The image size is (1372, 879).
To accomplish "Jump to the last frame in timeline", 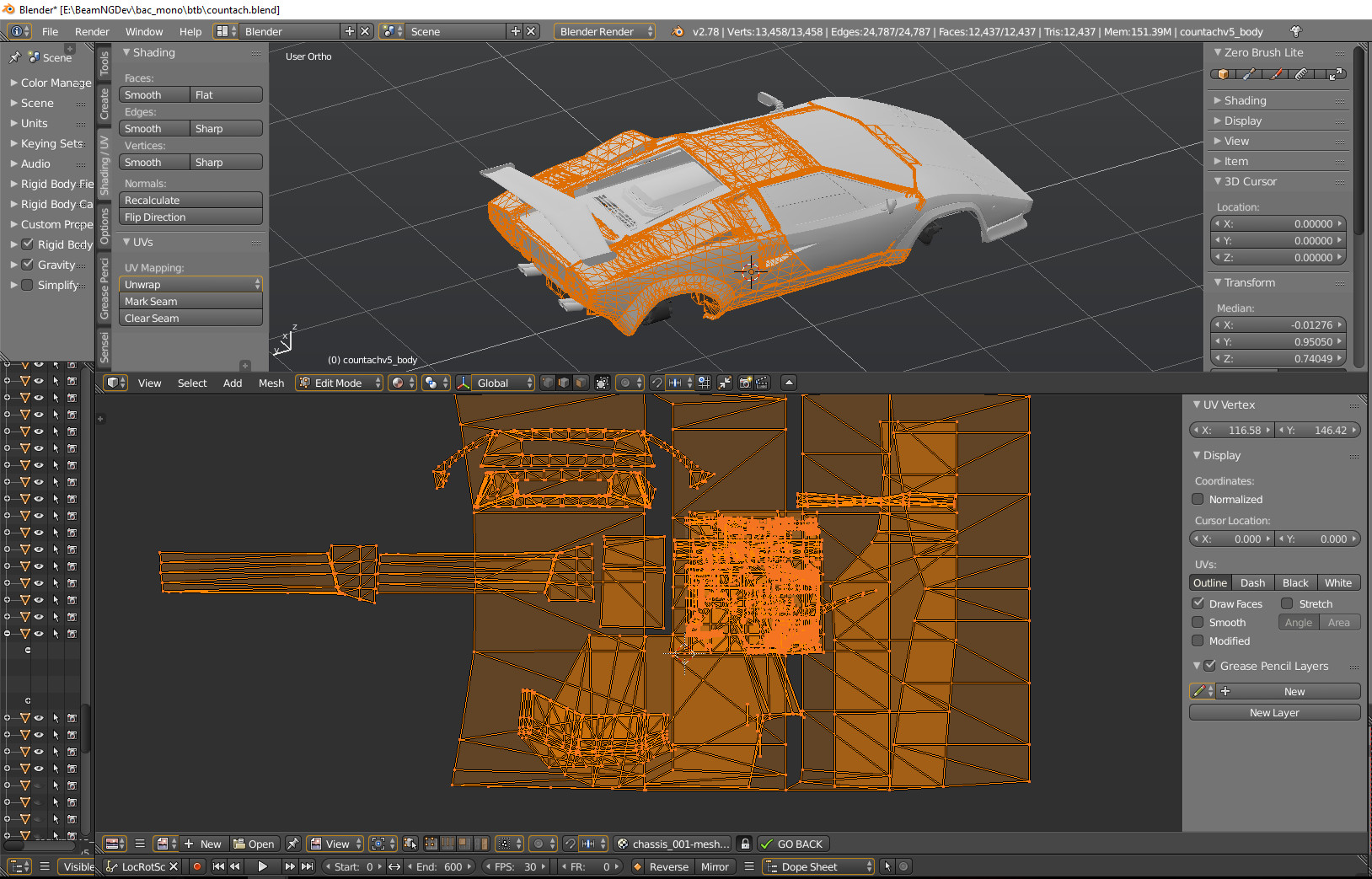I will pyautogui.click(x=308, y=866).
